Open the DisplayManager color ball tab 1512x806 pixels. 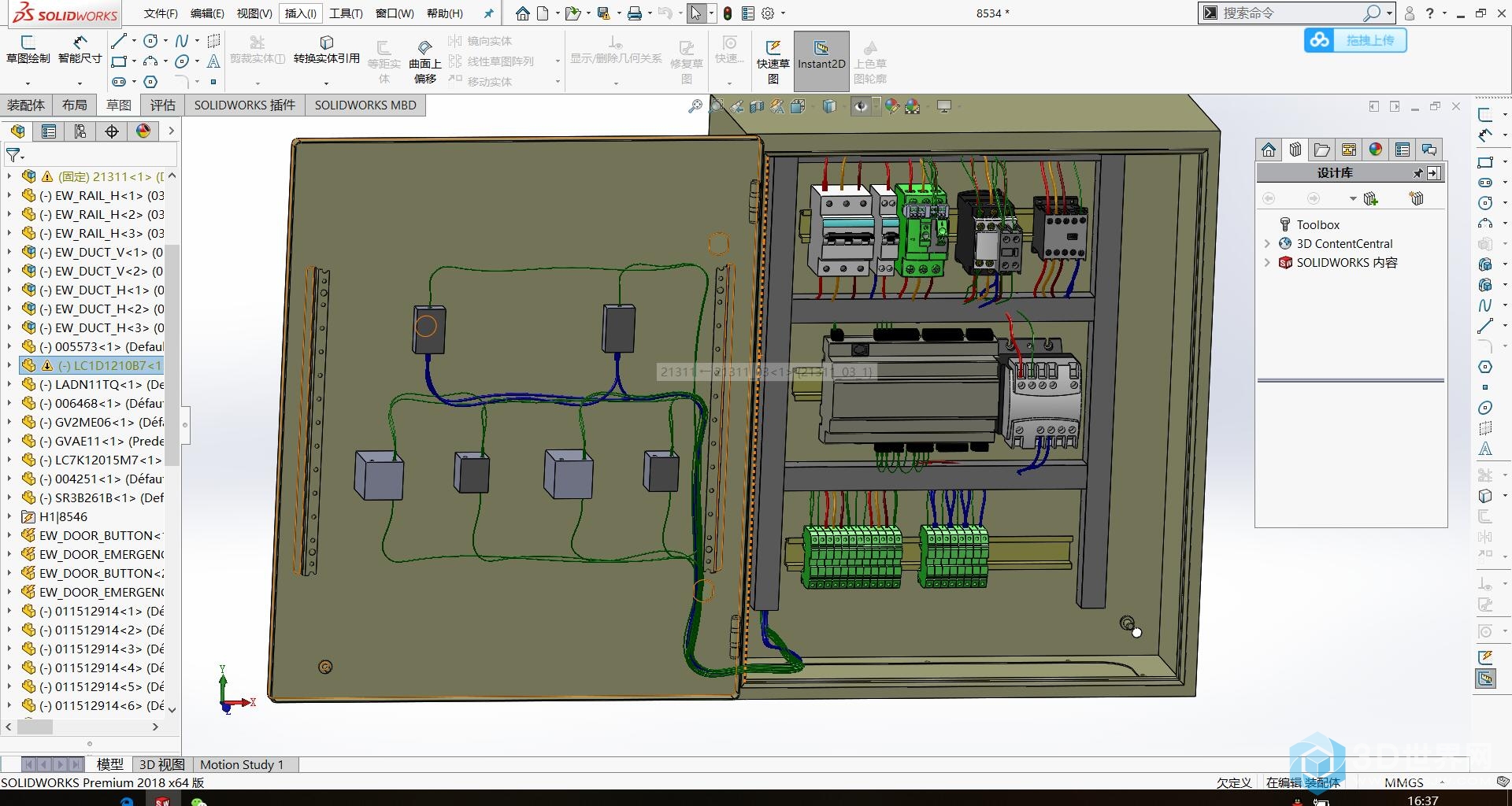pyautogui.click(x=143, y=131)
